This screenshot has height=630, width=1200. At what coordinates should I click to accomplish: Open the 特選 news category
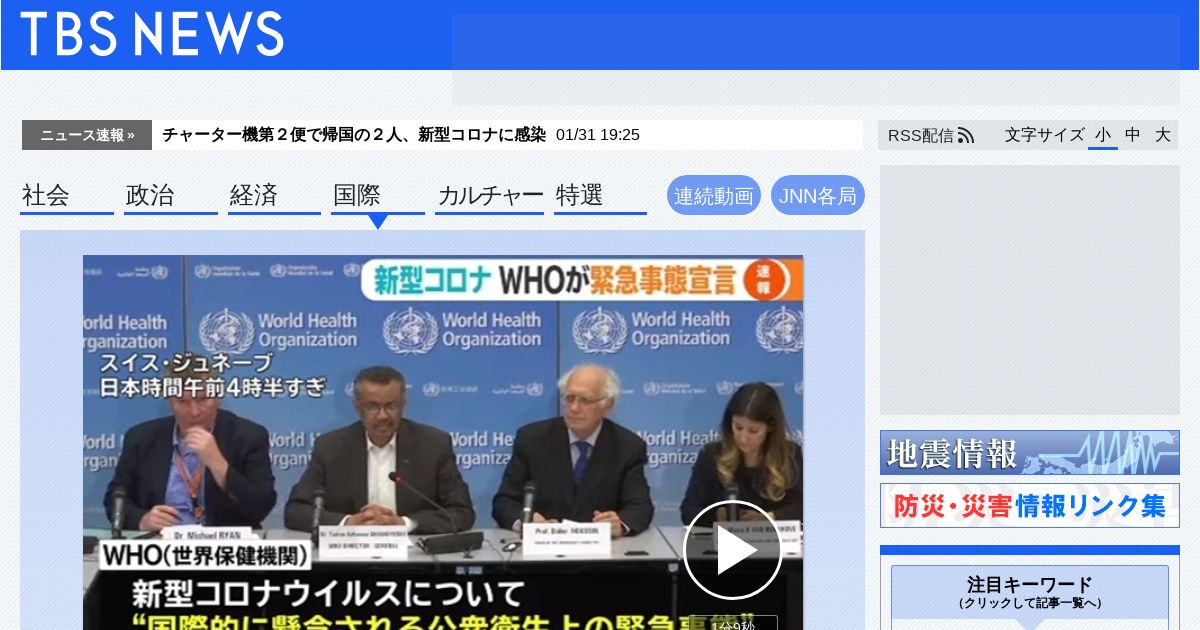[x=600, y=196]
